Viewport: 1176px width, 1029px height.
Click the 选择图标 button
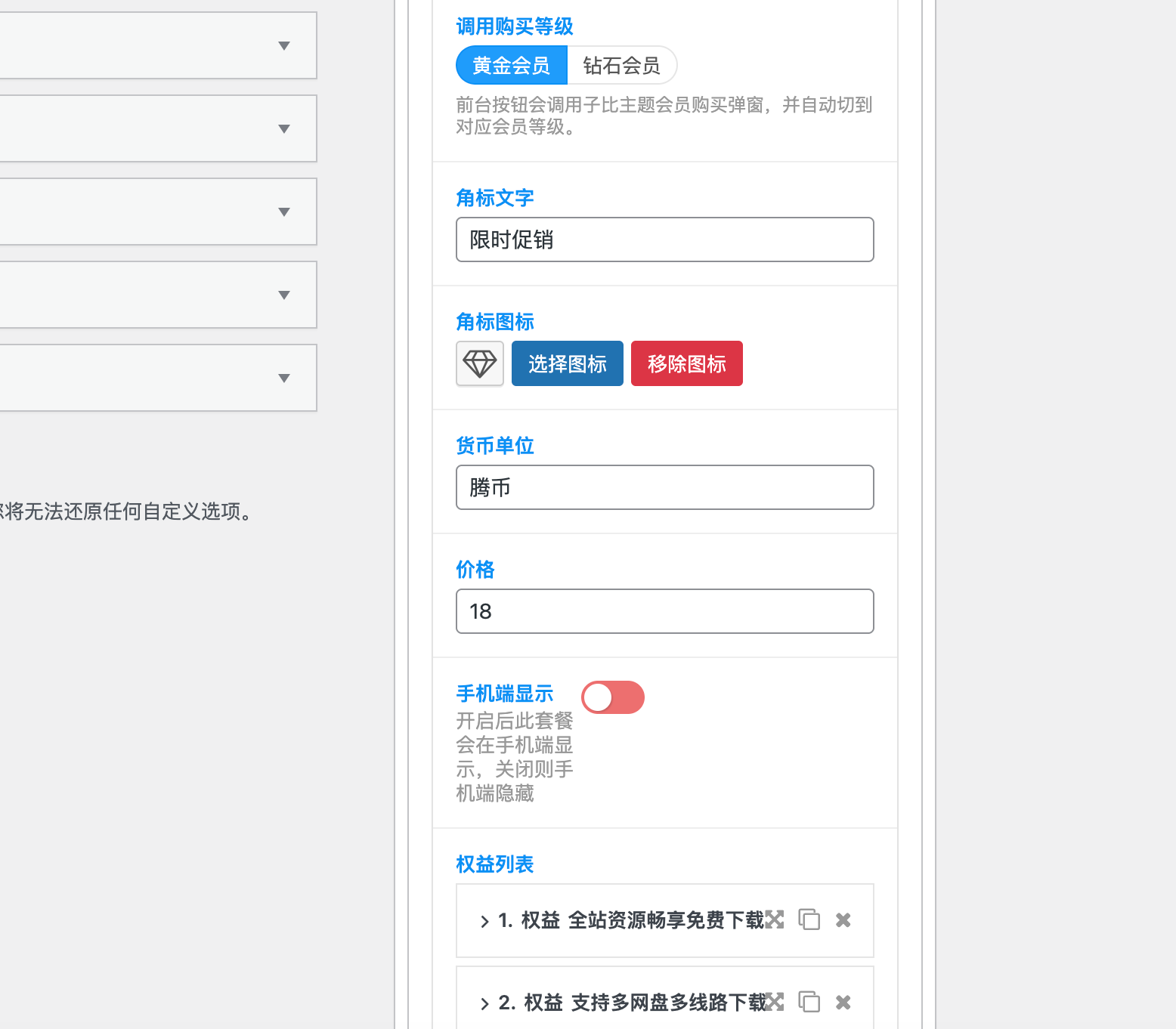(568, 363)
